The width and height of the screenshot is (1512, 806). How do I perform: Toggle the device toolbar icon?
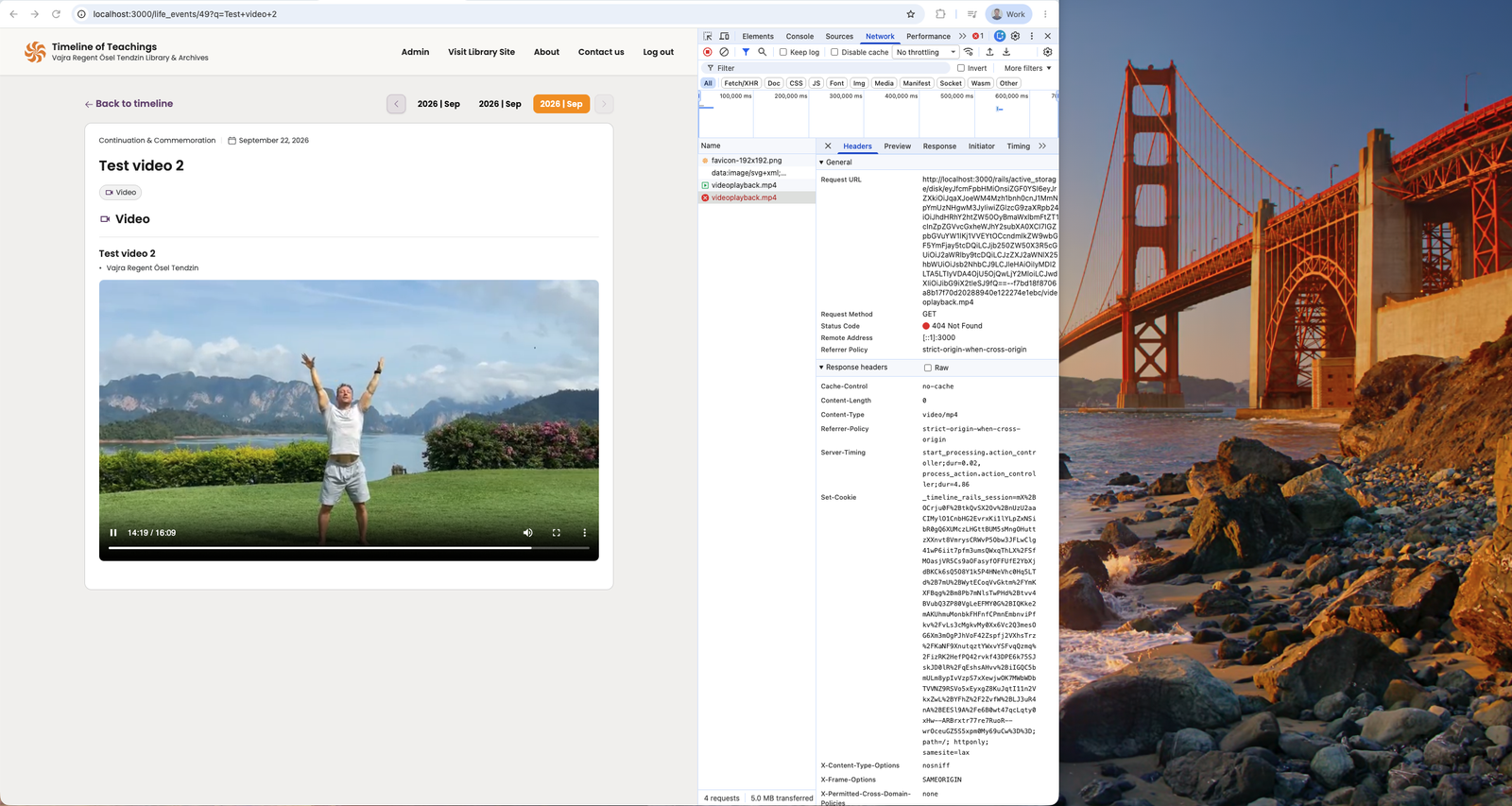pyautogui.click(x=725, y=36)
